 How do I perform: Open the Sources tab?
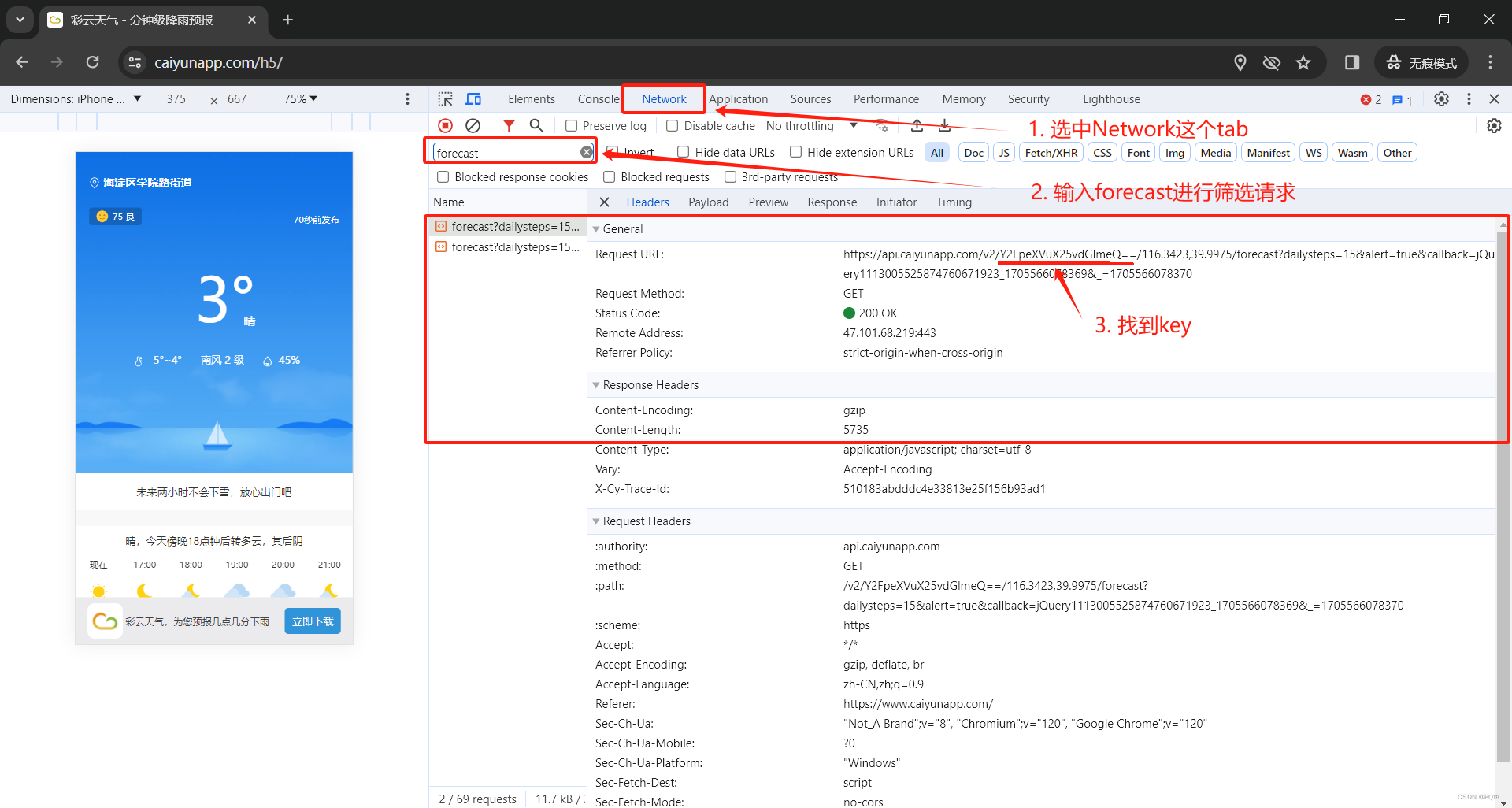(x=811, y=99)
